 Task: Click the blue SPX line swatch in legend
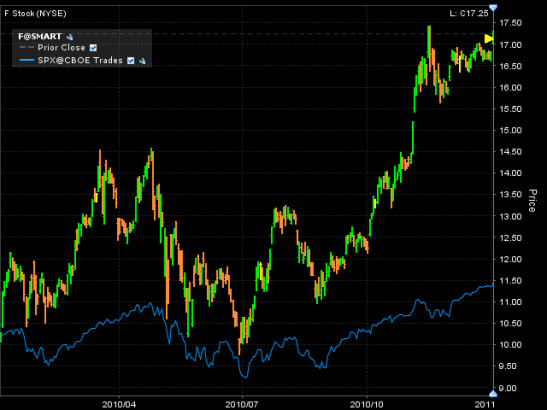(27, 60)
